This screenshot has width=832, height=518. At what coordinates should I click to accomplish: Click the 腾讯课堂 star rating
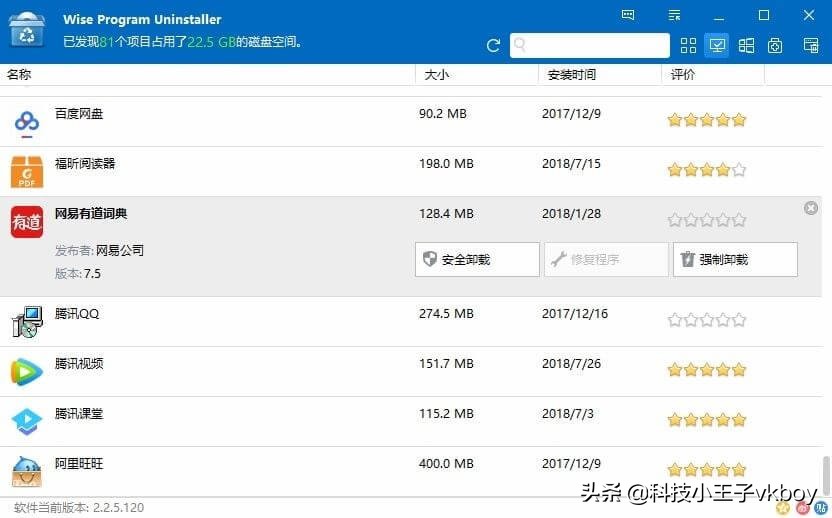tap(707, 420)
